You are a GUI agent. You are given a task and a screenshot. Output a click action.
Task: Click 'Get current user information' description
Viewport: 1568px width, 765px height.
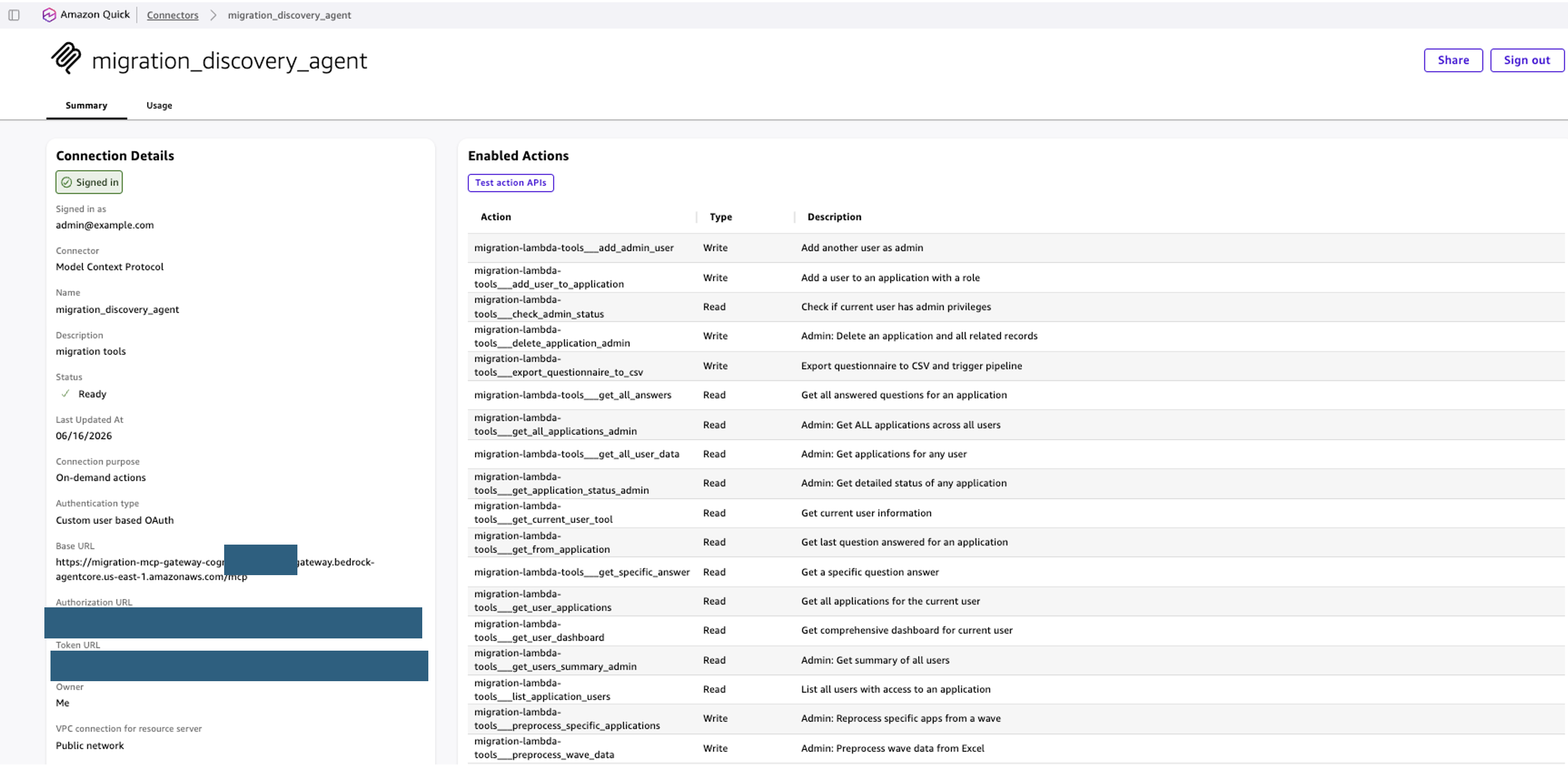[866, 513]
